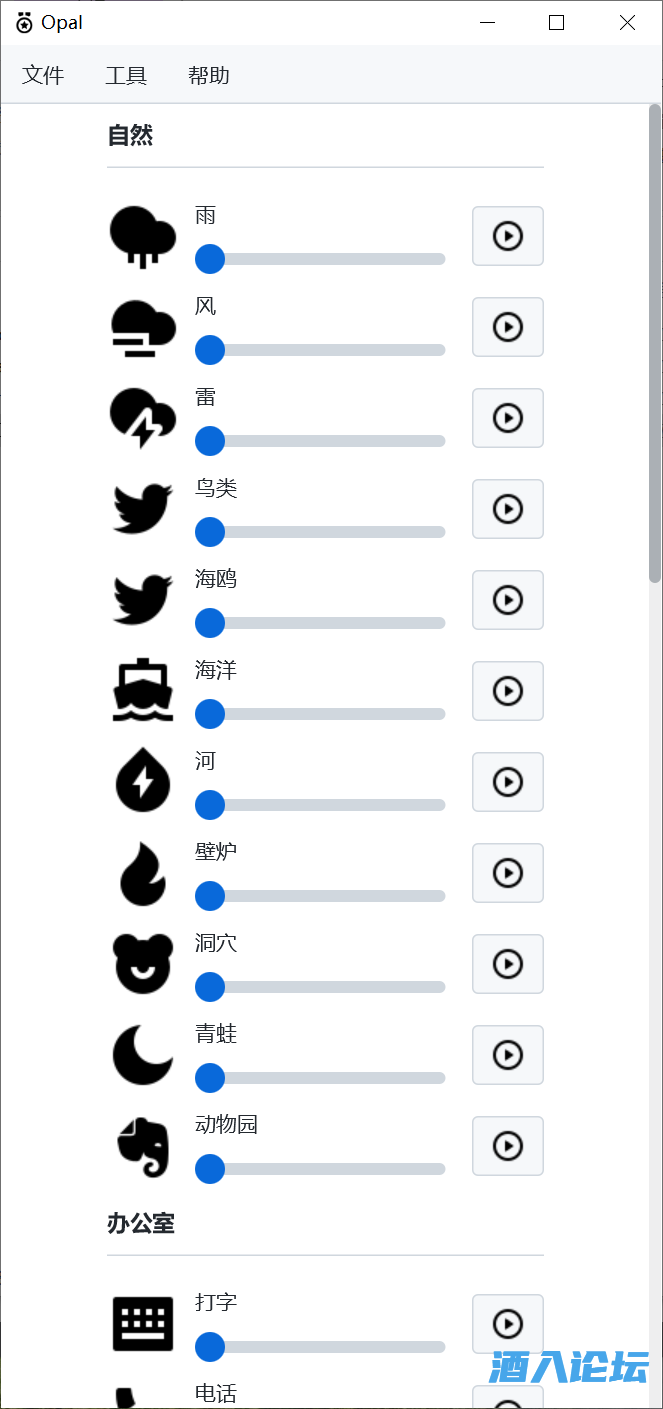Screen dimensions: 663x1409
Task: Play the 鸟类 birds sound
Action: [x=508, y=509]
